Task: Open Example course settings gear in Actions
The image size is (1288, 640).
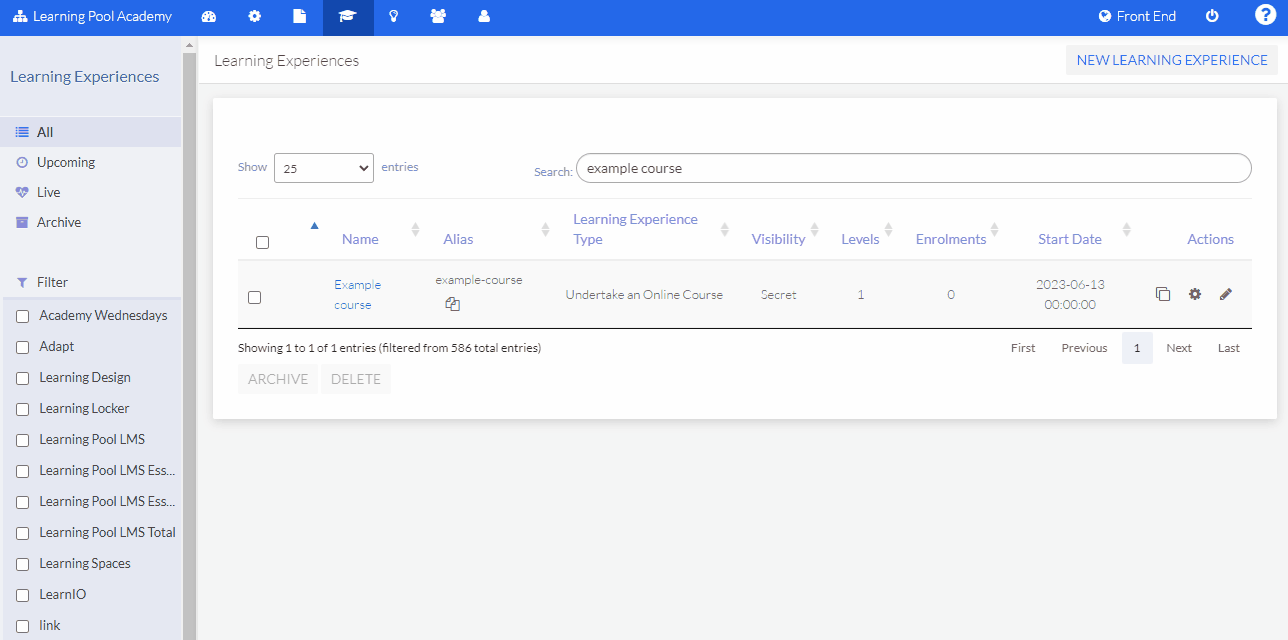Action: (1195, 294)
